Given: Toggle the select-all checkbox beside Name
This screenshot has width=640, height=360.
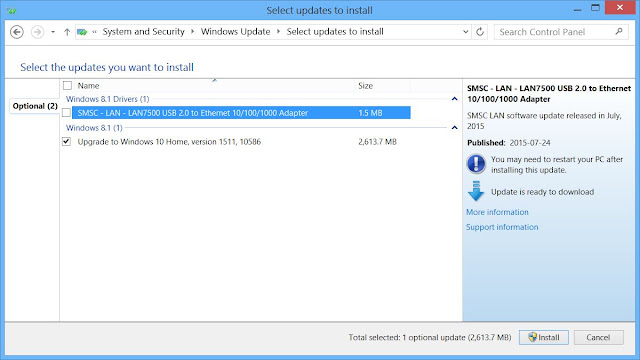Looking at the screenshot, I should coord(67,86).
